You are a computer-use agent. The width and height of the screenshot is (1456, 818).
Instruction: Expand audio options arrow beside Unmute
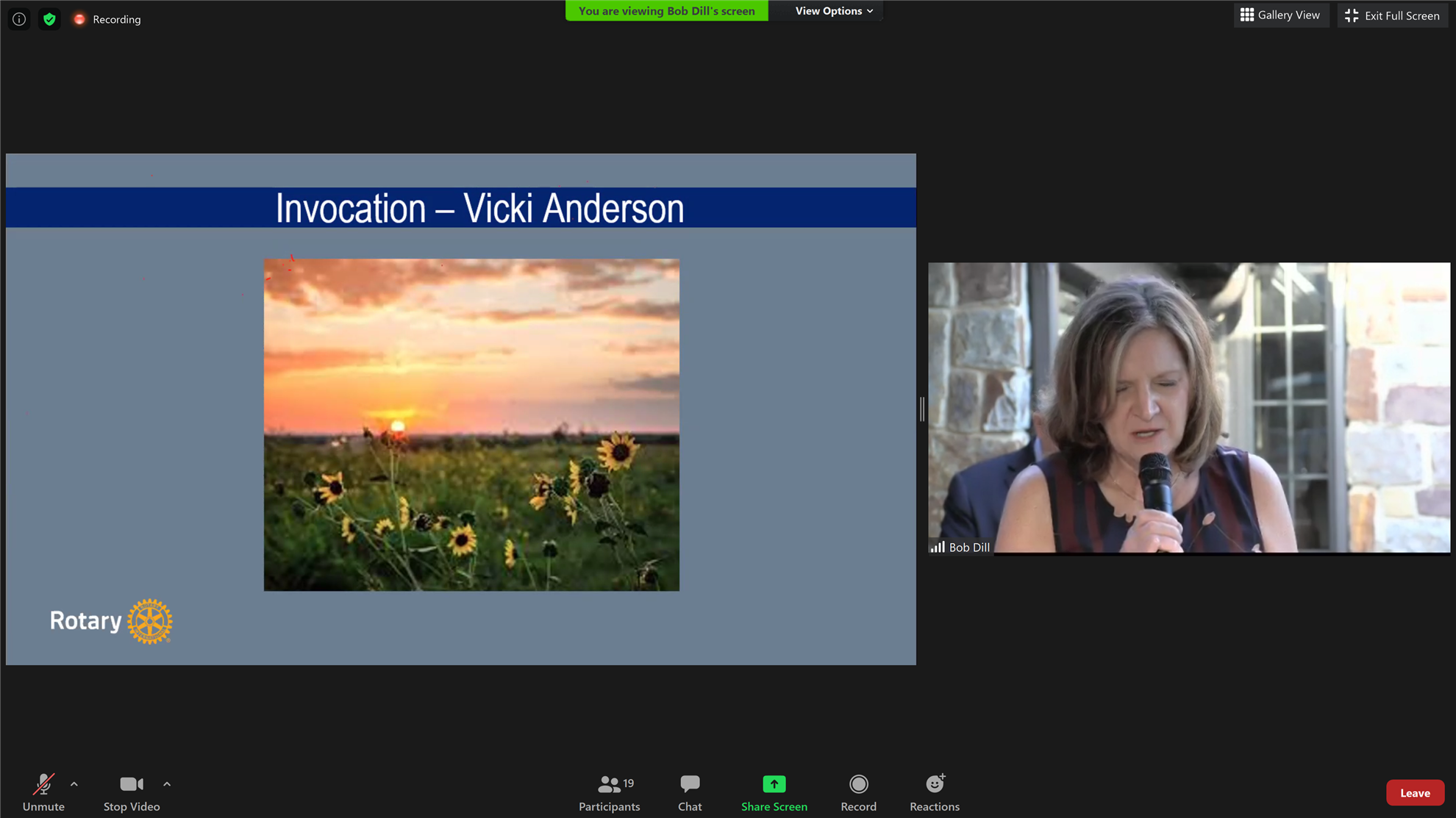point(74,784)
